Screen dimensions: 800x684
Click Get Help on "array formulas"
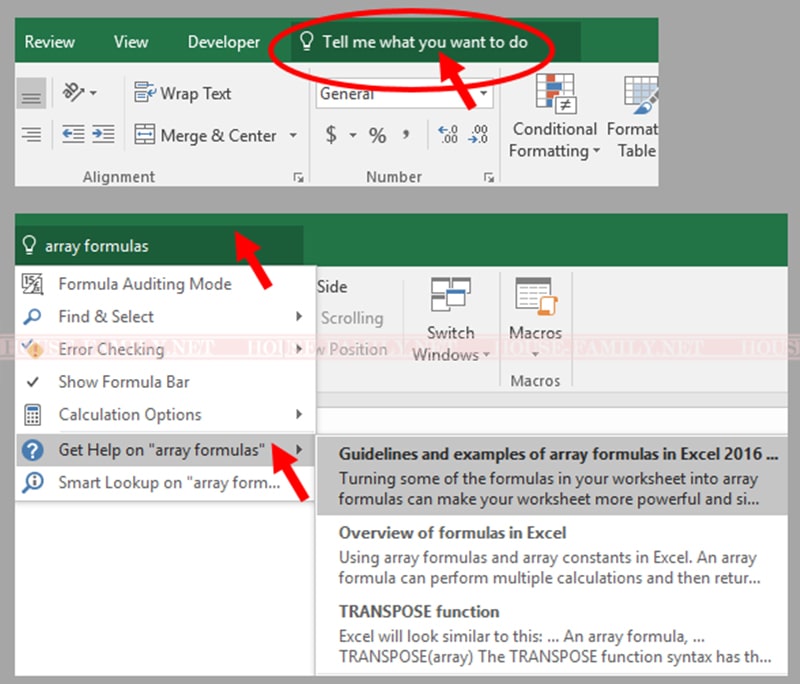point(164,450)
